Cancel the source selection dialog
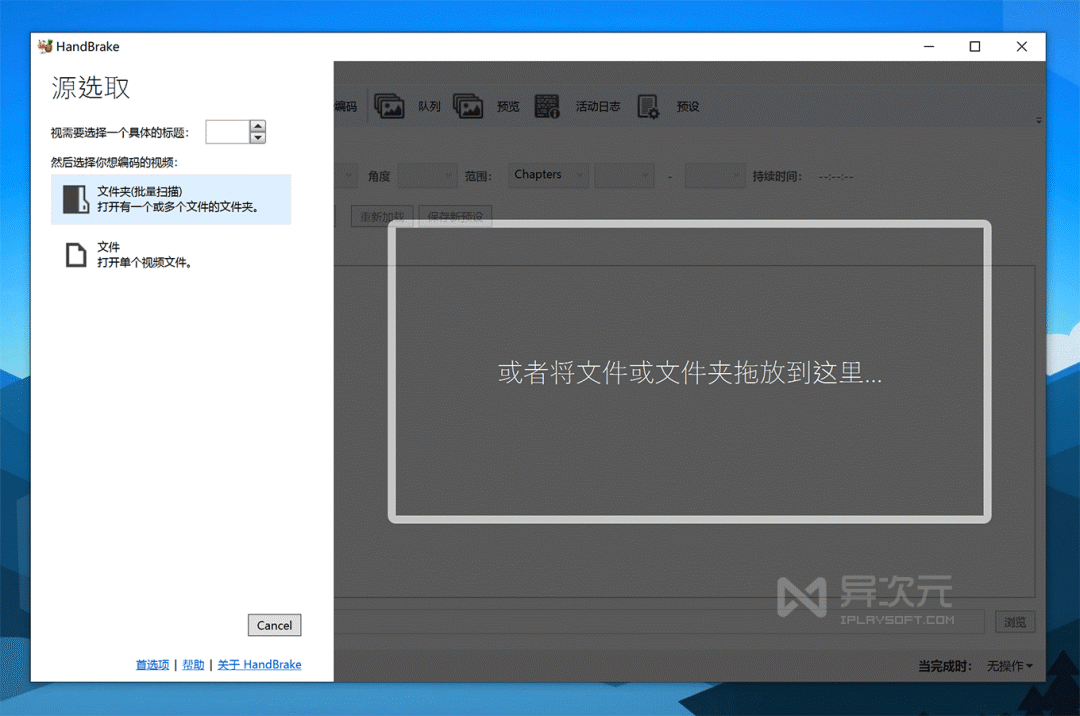The height and width of the screenshot is (716, 1080). point(274,625)
